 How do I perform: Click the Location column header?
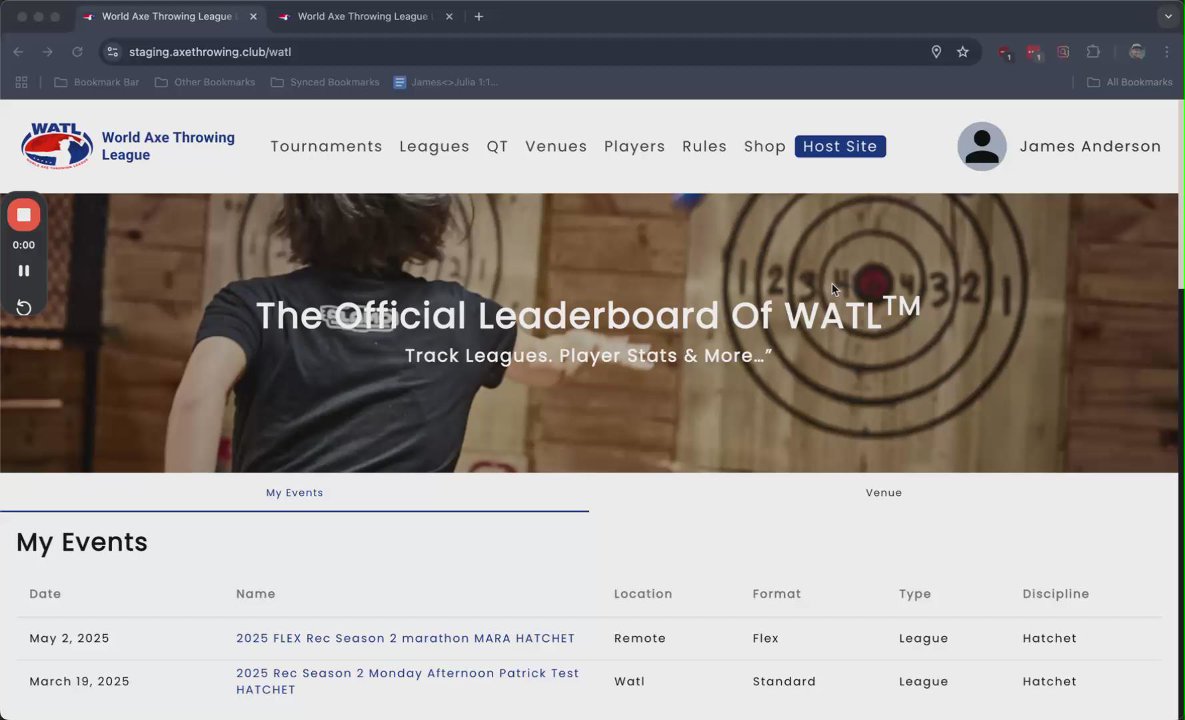click(643, 594)
